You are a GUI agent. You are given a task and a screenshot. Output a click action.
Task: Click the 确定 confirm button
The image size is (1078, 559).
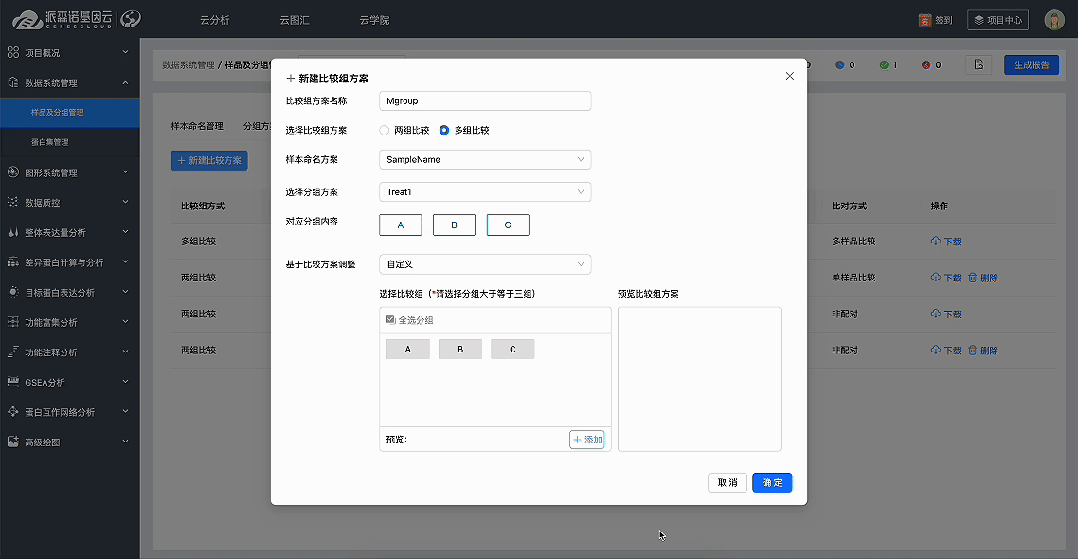point(772,483)
